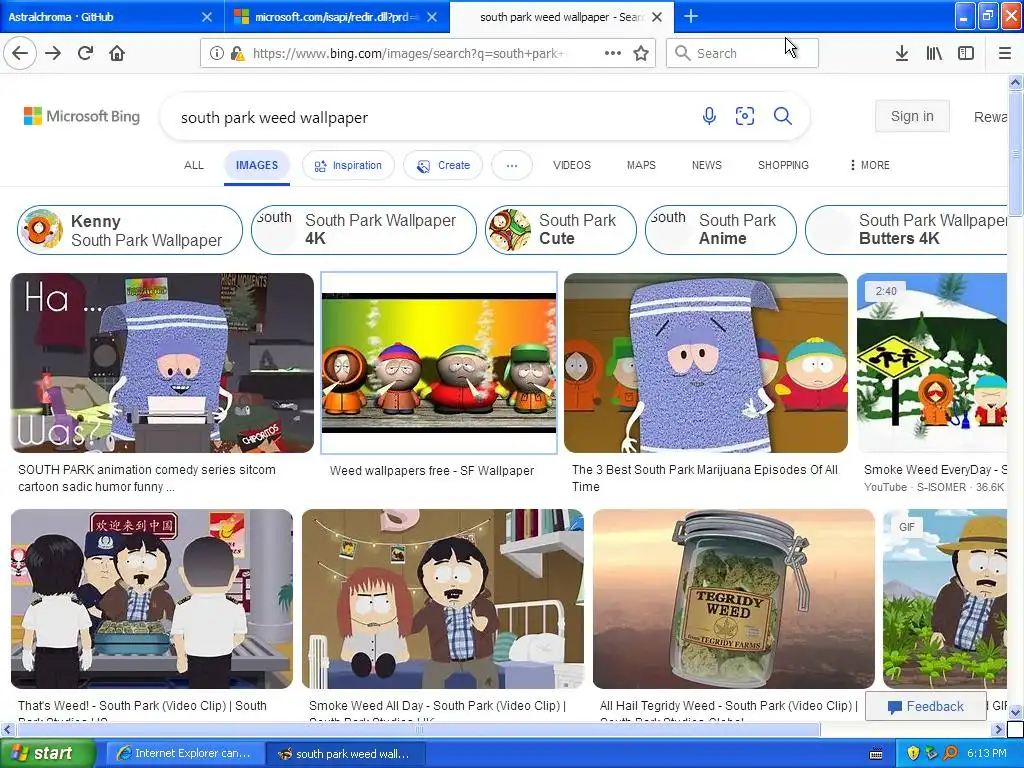This screenshot has height=768, width=1024.
Task: Bookmark this page with the star icon
Action: (x=641, y=54)
